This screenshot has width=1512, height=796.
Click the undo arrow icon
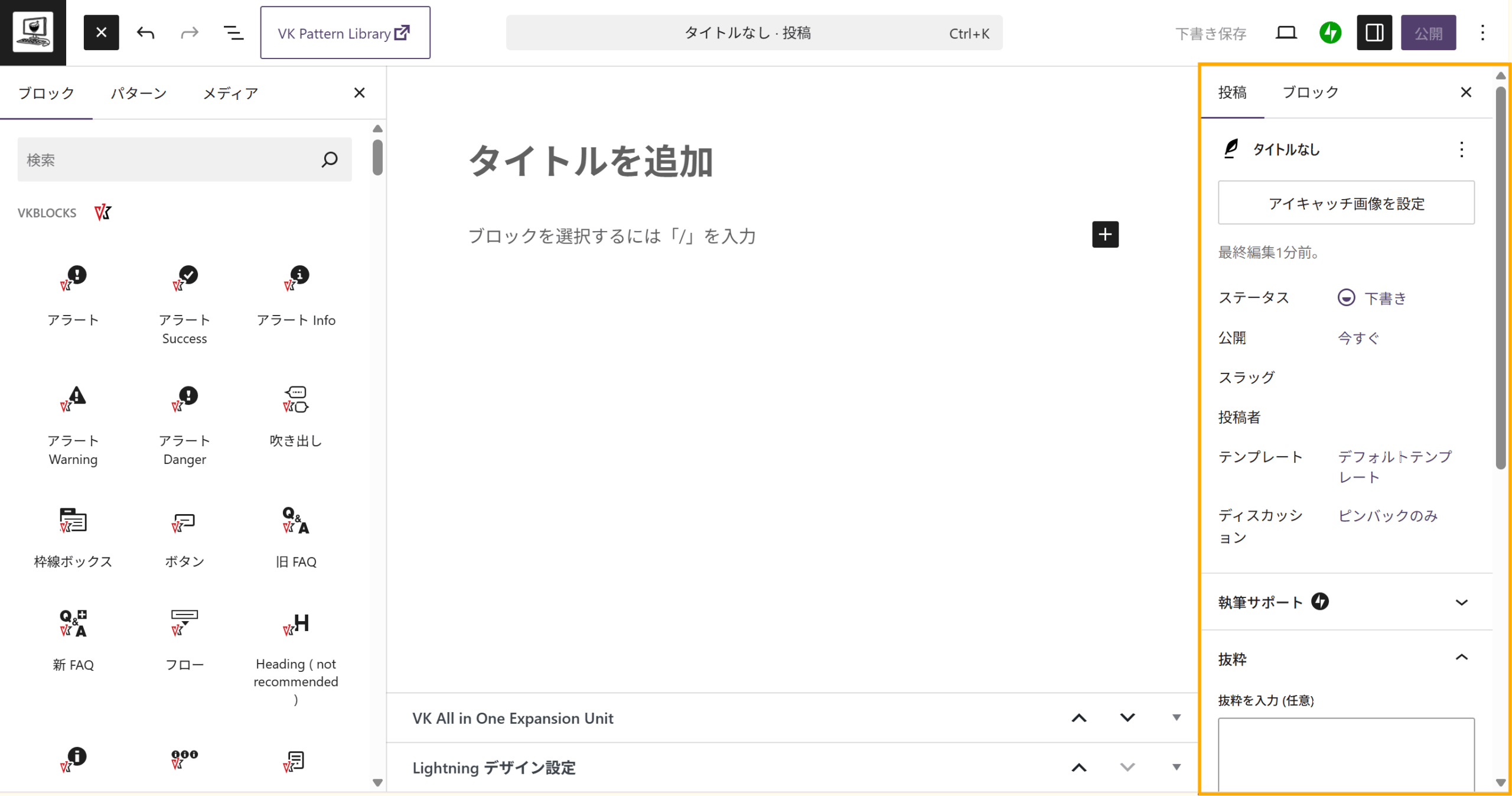(145, 33)
